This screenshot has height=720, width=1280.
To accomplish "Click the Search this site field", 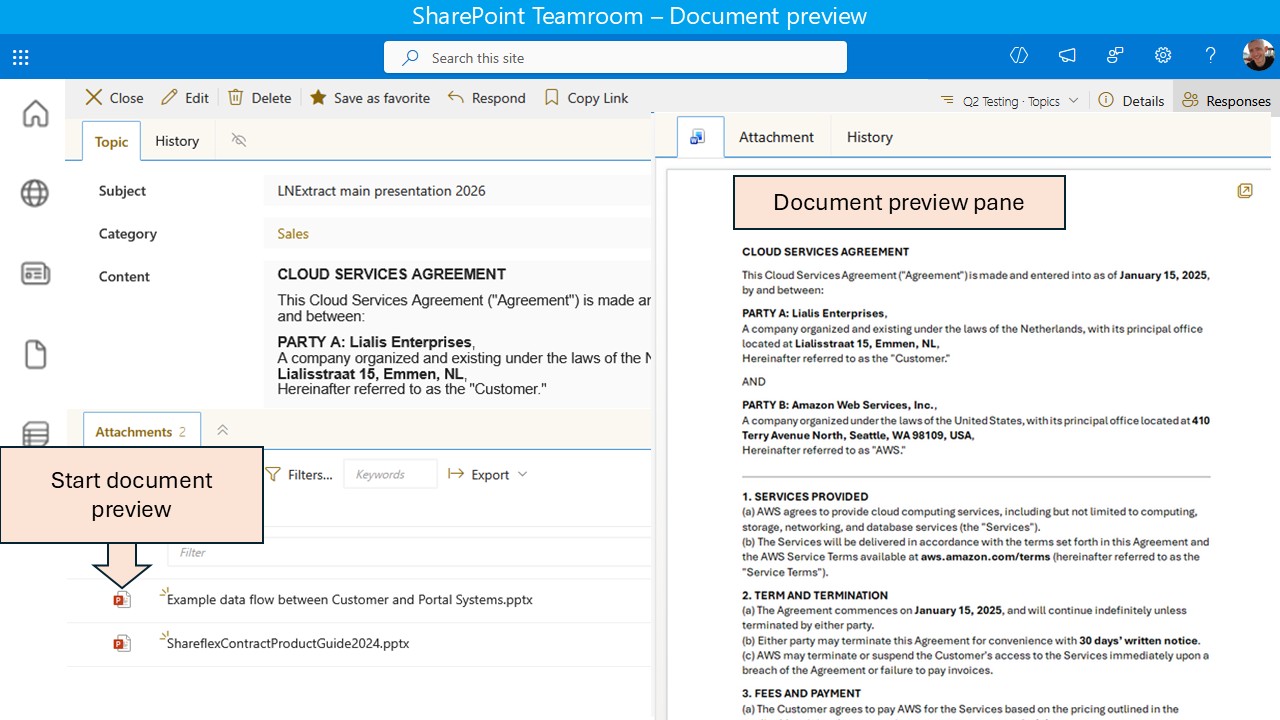I will coord(615,57).
